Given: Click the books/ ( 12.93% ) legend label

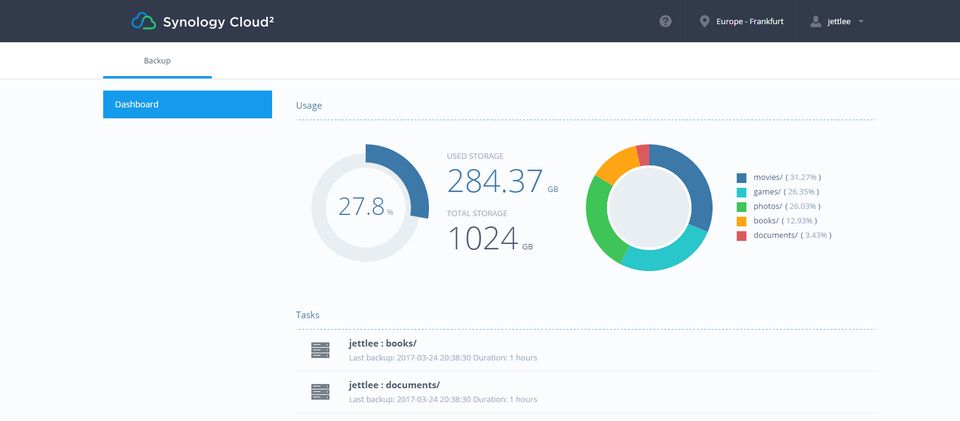Looking at the screenshot, I should pos(785,221).
